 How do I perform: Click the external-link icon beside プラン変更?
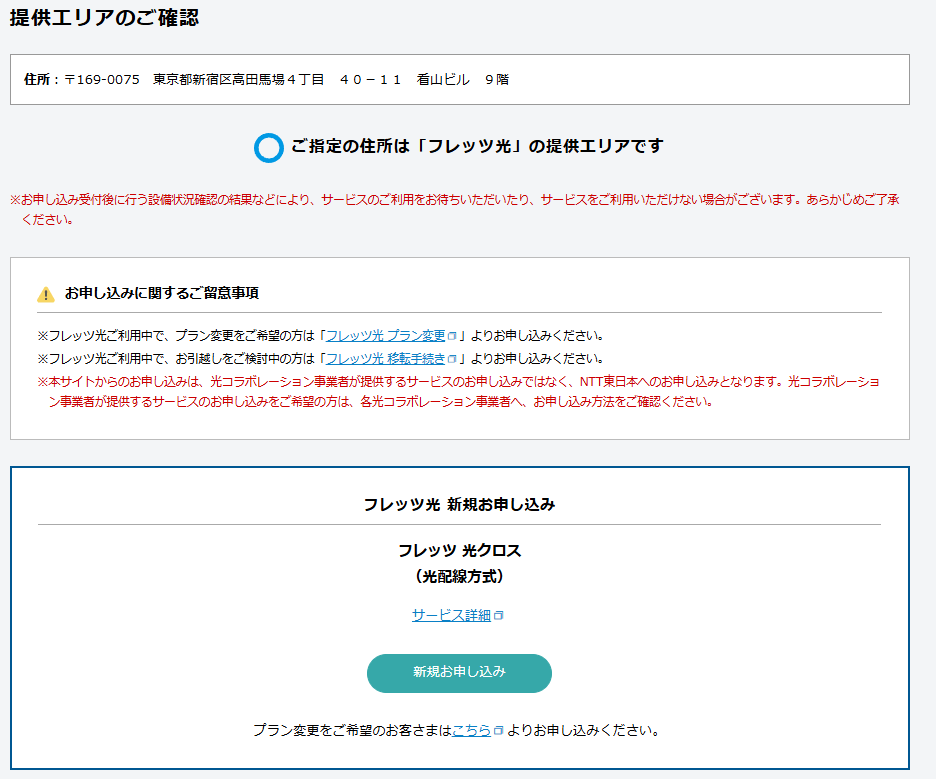tap(452, 336)
